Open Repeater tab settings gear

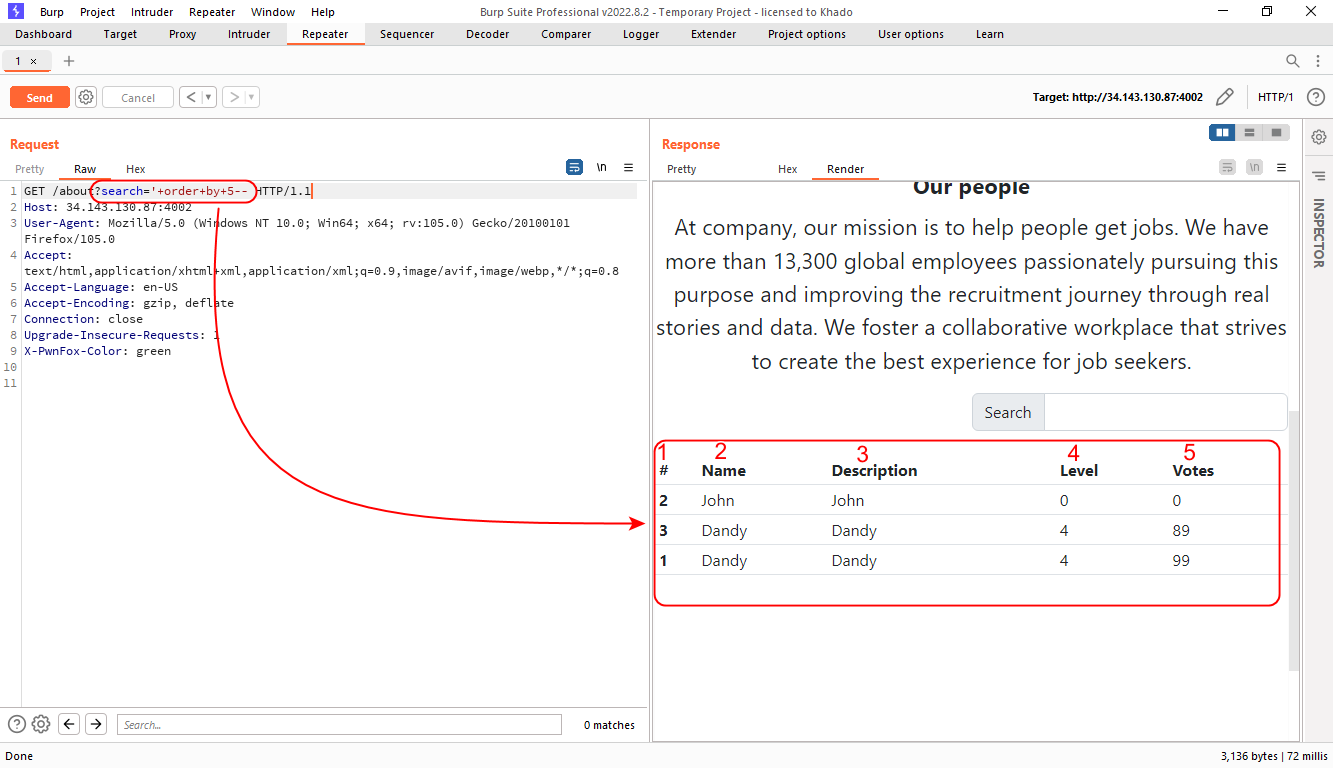click(x=86, y=97)
